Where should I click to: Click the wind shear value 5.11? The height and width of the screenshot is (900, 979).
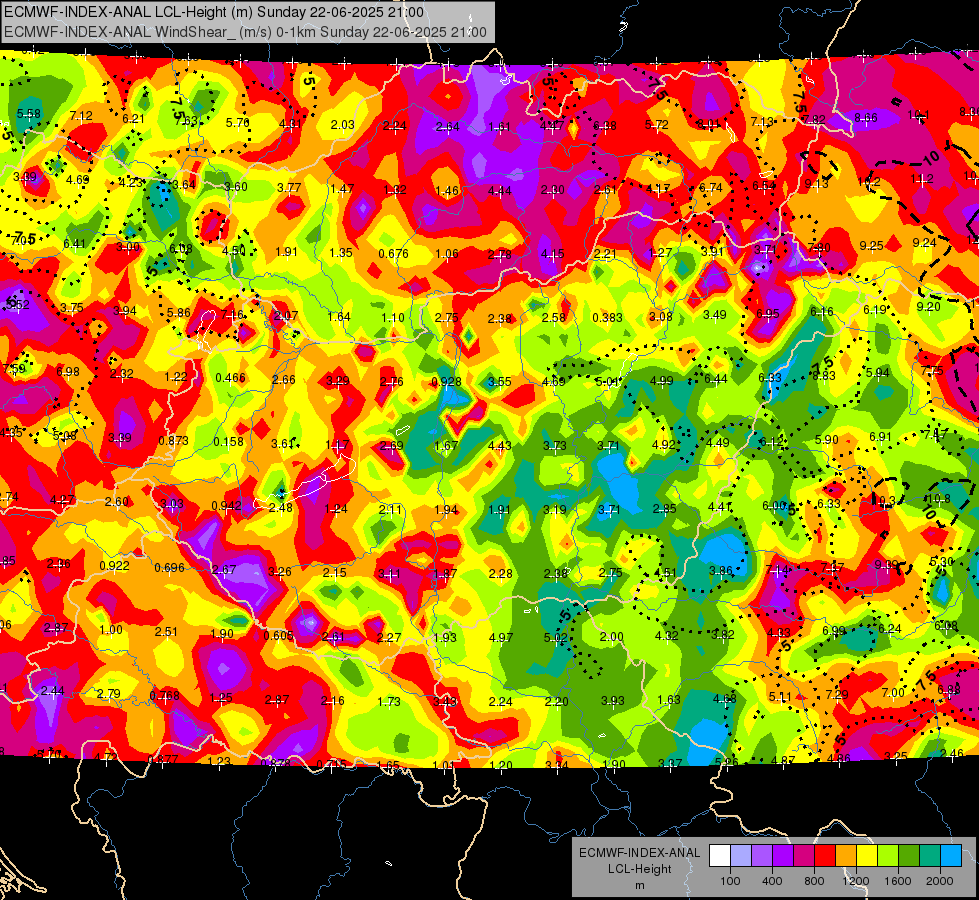[780, 696]
